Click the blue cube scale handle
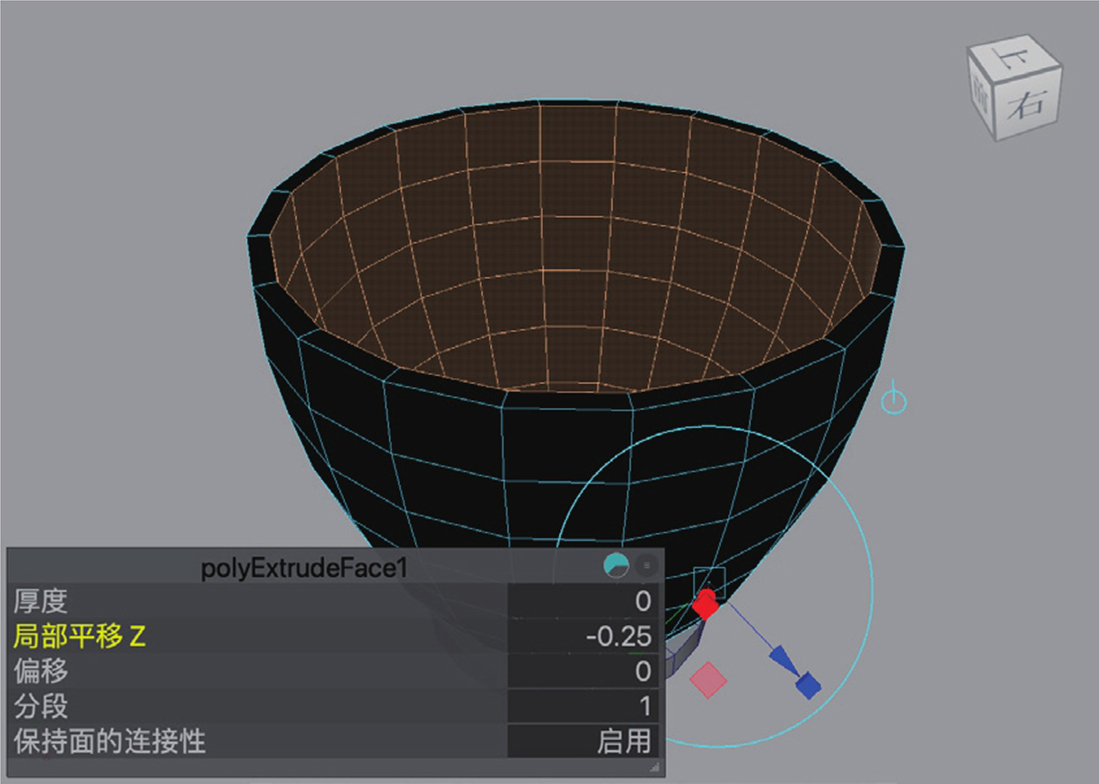 (808, 686)
